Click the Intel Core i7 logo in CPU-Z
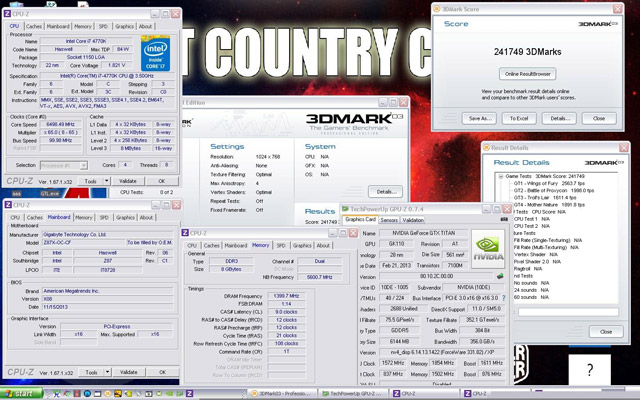This screenshot has width=640, height=400. tap(156, 53)
